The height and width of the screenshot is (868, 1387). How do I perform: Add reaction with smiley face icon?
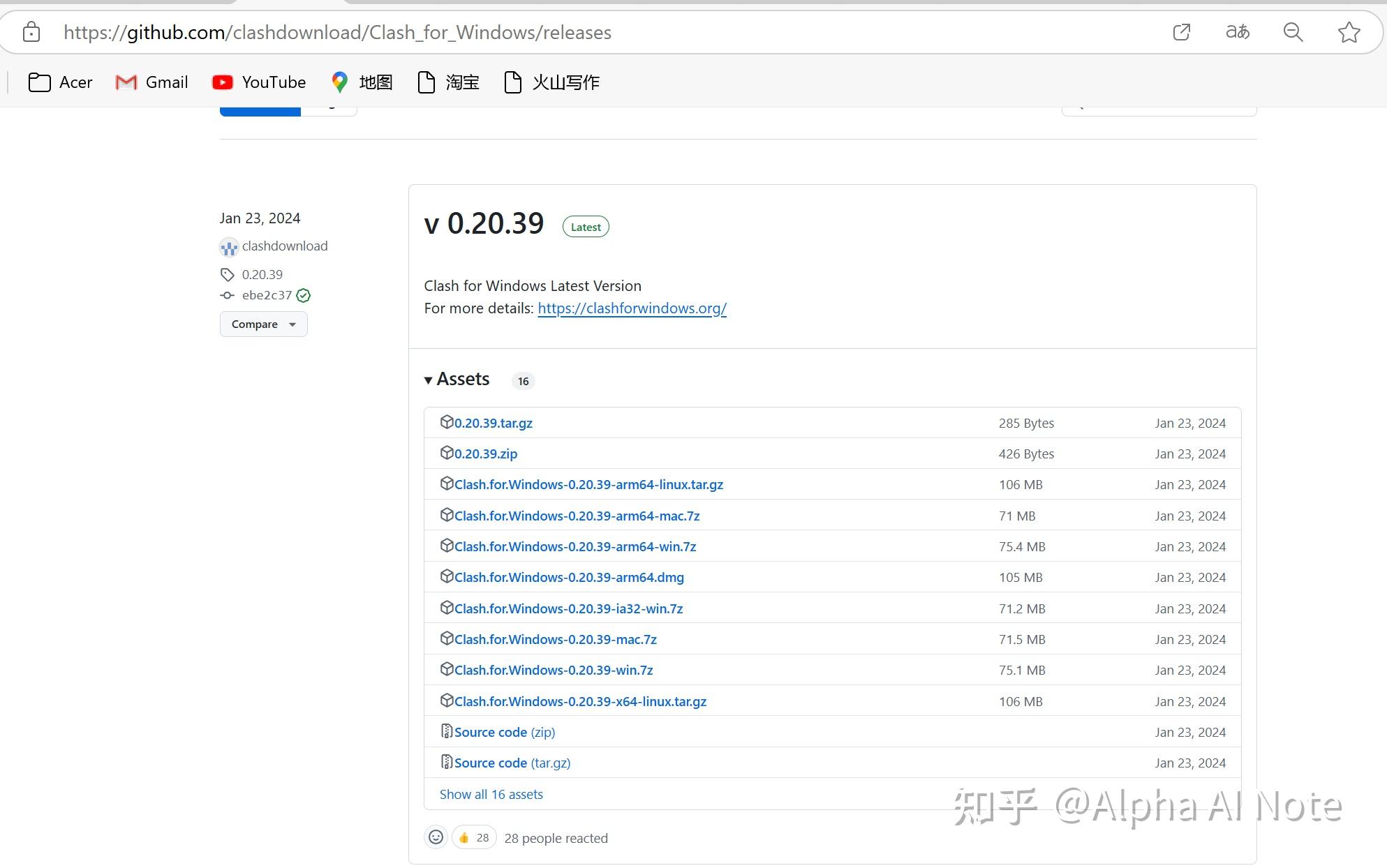pyautogui.click(x=436, y=837)
